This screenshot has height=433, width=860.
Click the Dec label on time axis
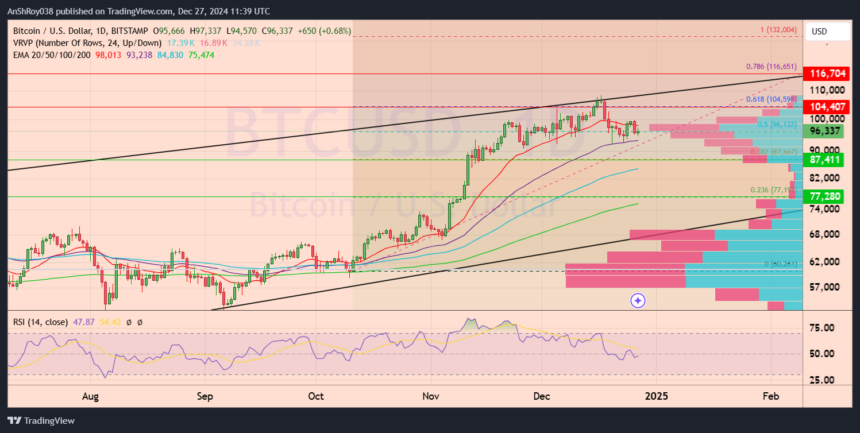542,396
